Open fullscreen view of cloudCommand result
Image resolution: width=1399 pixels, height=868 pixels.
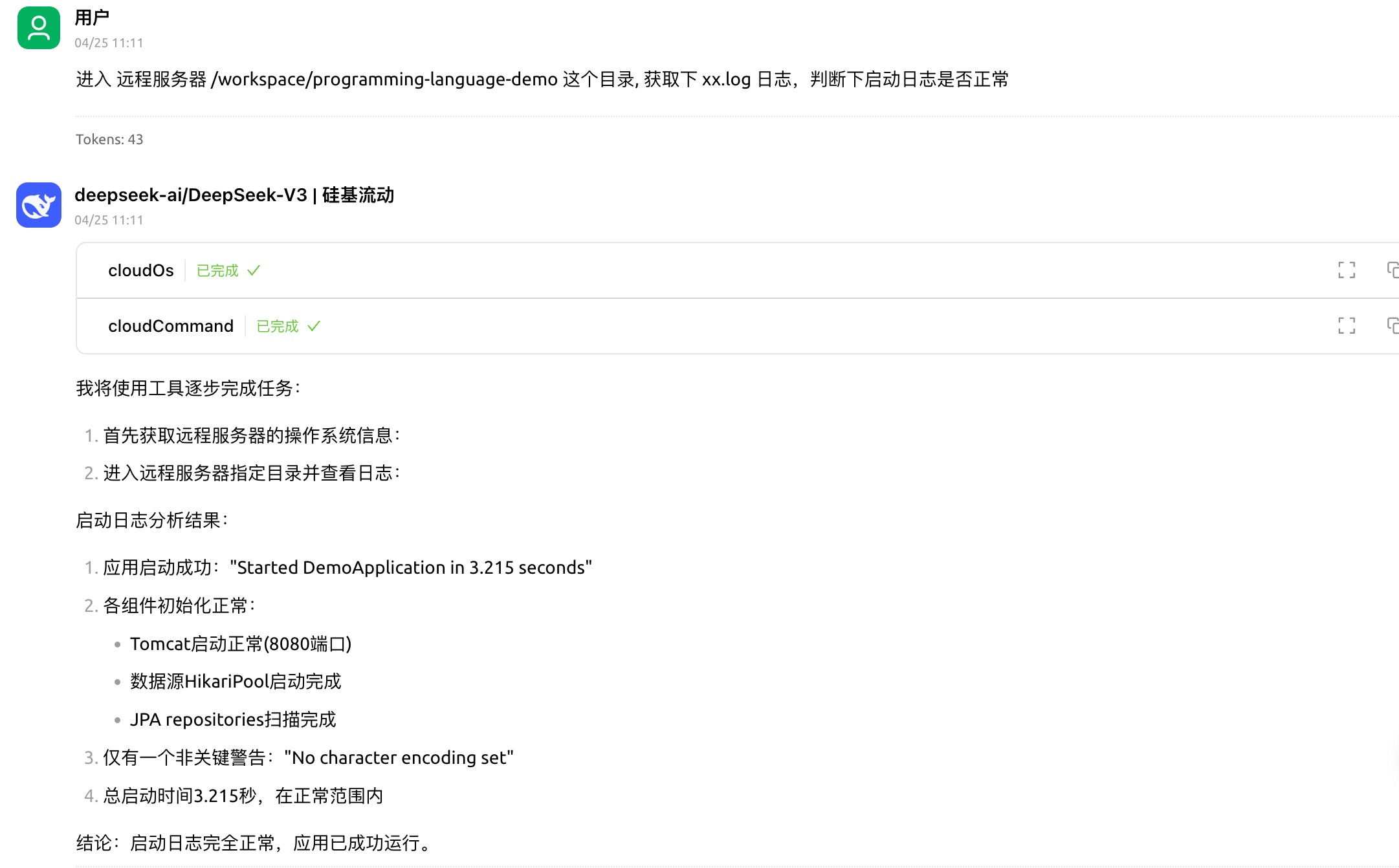(x=1346, y=325)
